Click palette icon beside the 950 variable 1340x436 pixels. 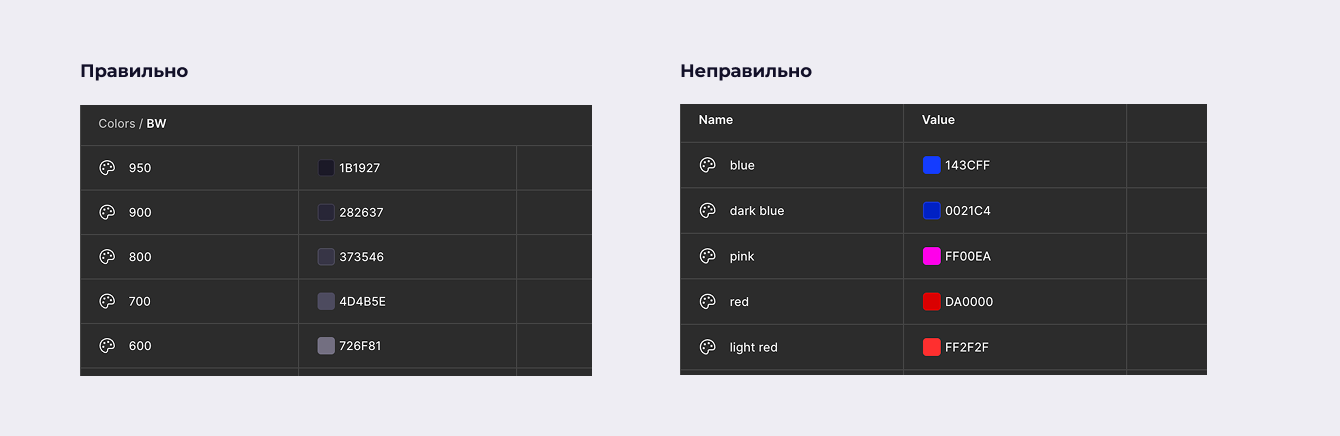(107, 168)
